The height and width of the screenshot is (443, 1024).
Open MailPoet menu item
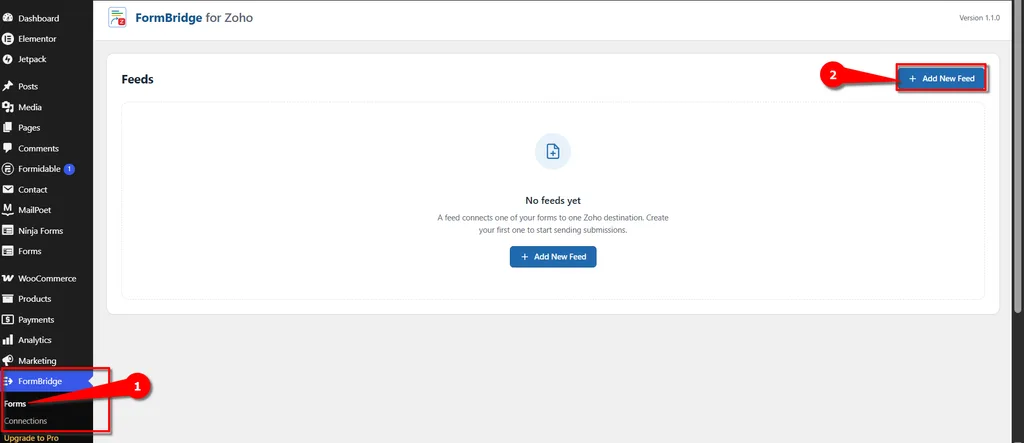point(35,210)
